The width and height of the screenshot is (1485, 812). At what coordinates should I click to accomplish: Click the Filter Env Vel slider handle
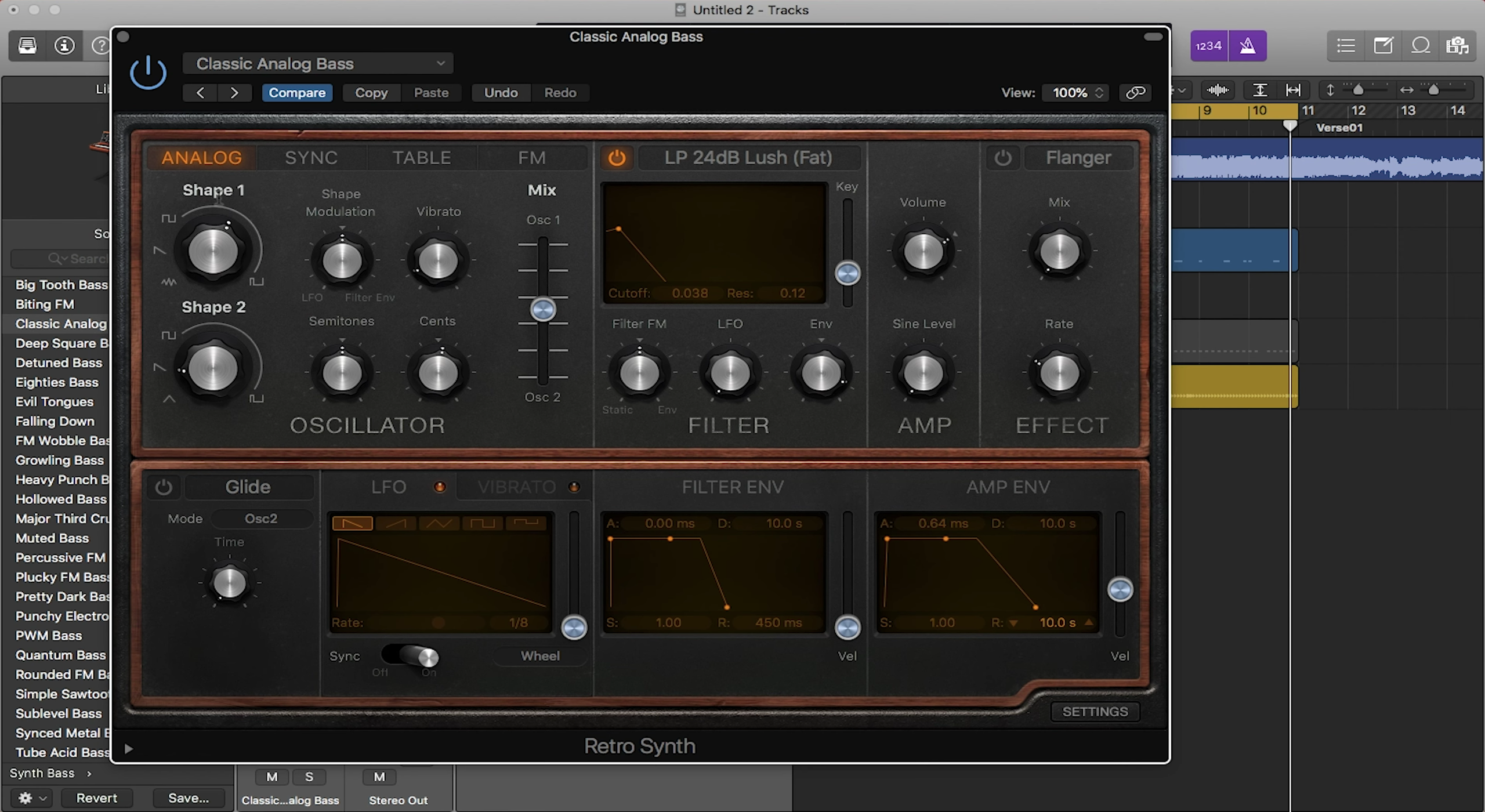pos(847,628)
